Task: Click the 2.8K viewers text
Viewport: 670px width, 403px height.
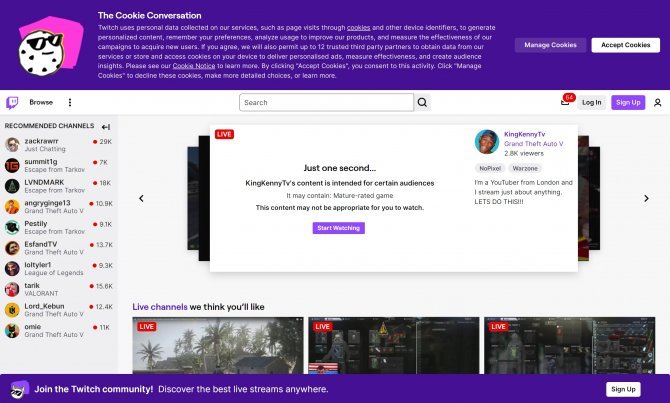Action: pos(524,153)
